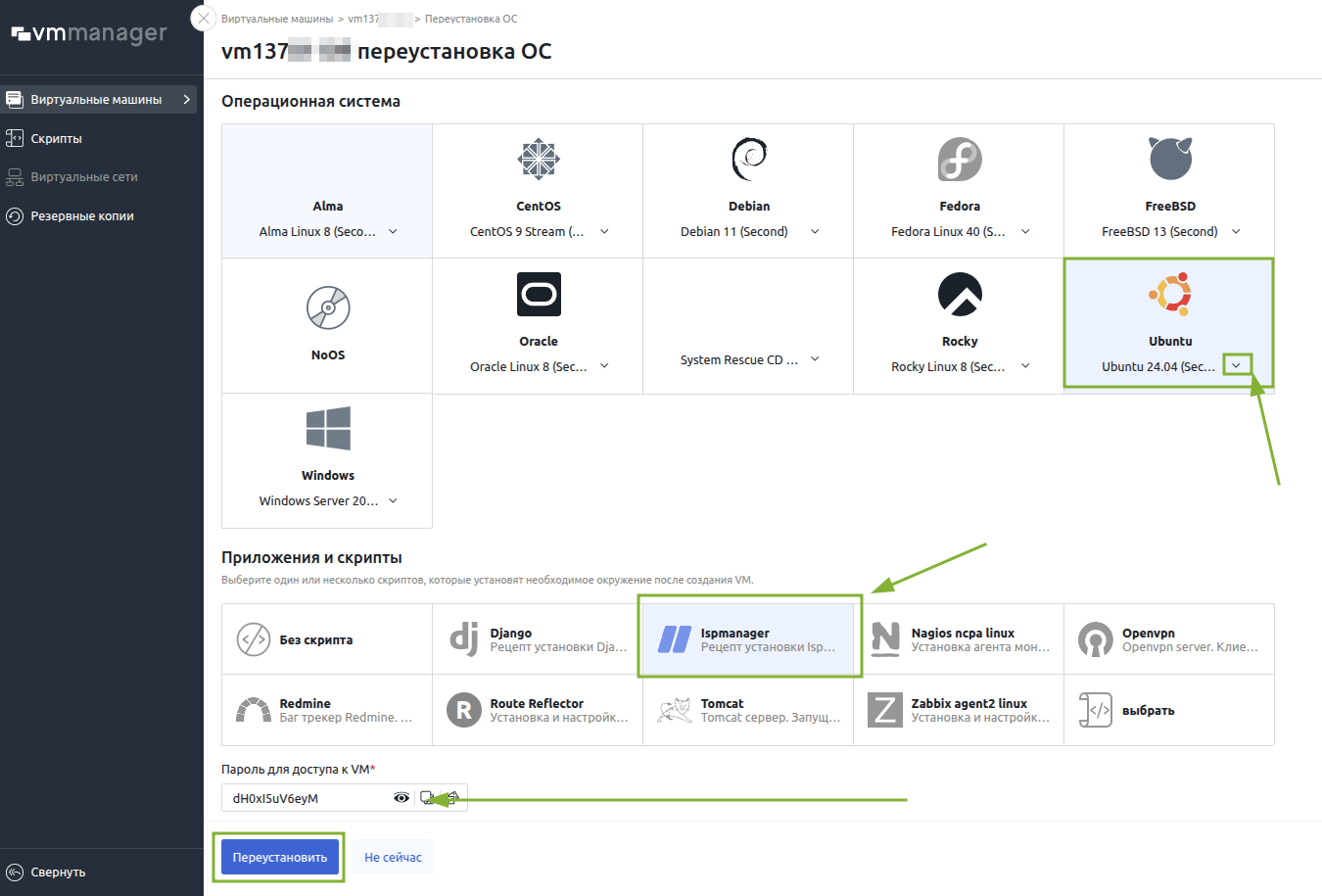This screenshot has height=896, width=1322.
Task: Select the Alma operating system label
Action: coord(328,207)
